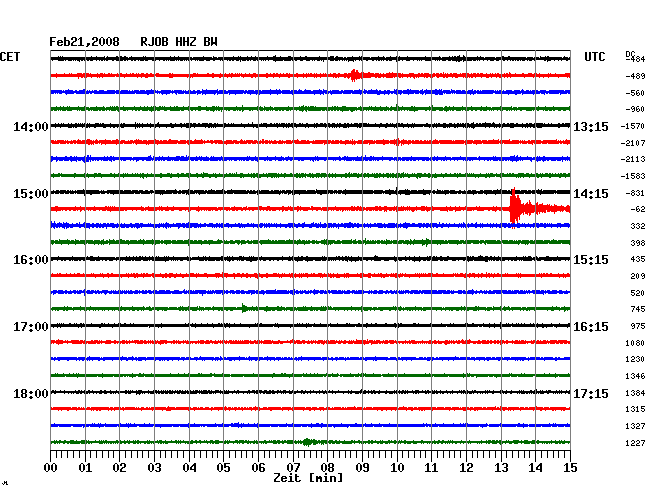Click DC offset value 1346

coord(635,376)
